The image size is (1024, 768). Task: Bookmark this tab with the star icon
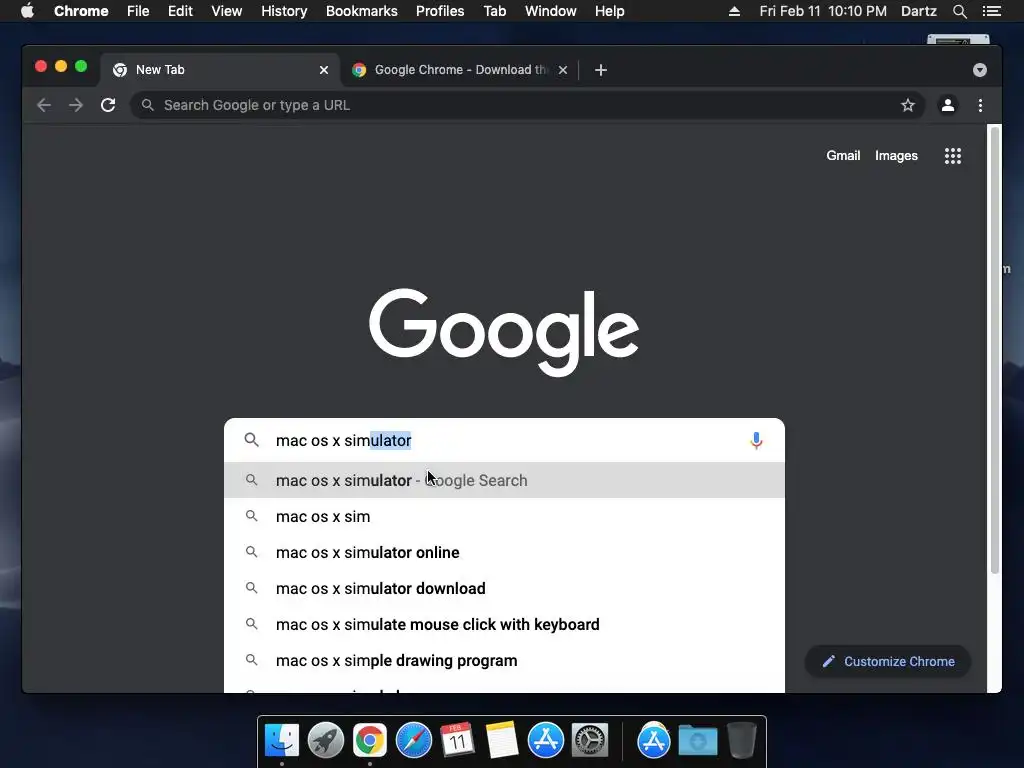(908, 105)
